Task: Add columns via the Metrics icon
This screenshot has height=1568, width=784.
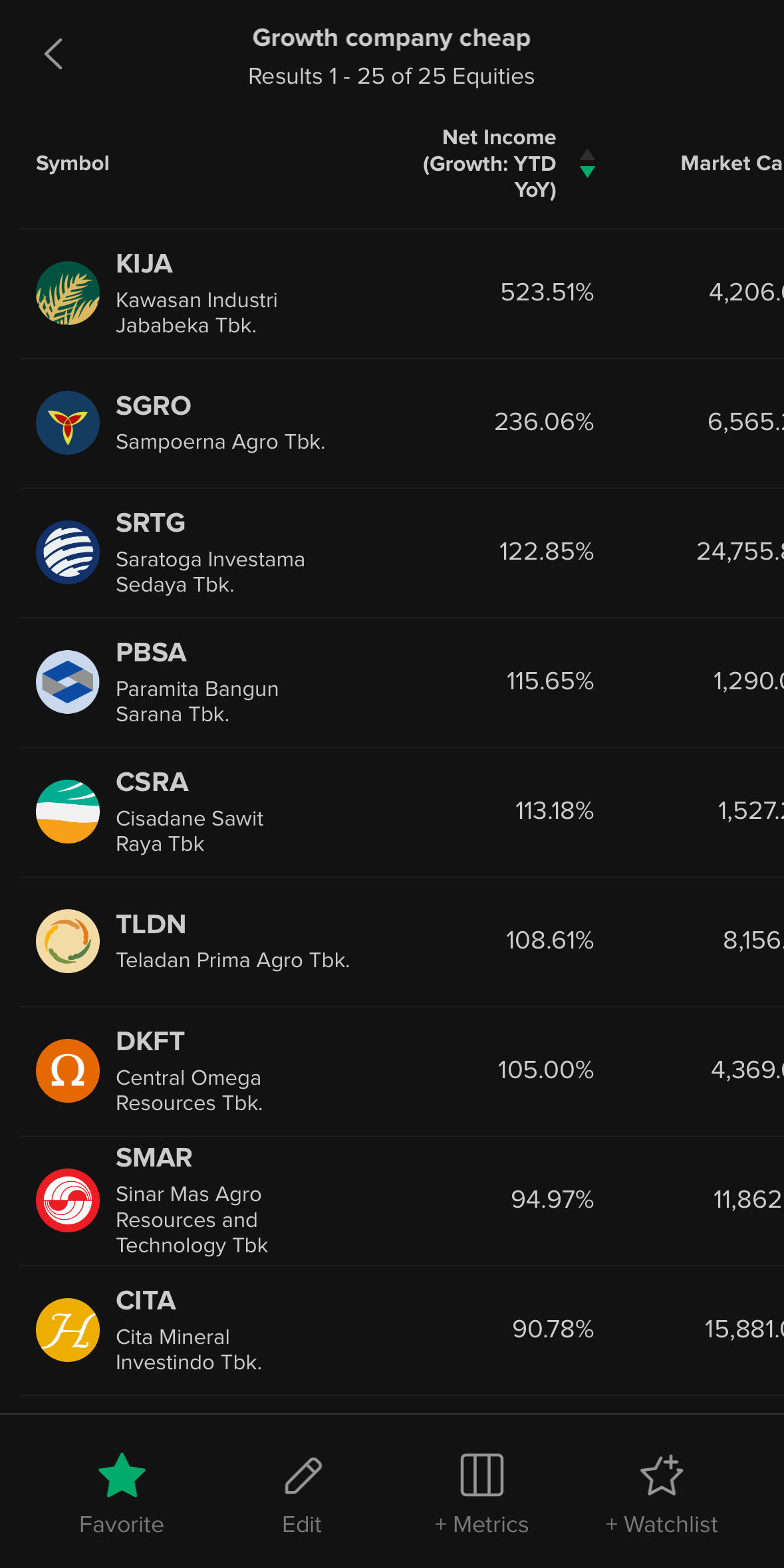Action: 482,1475
